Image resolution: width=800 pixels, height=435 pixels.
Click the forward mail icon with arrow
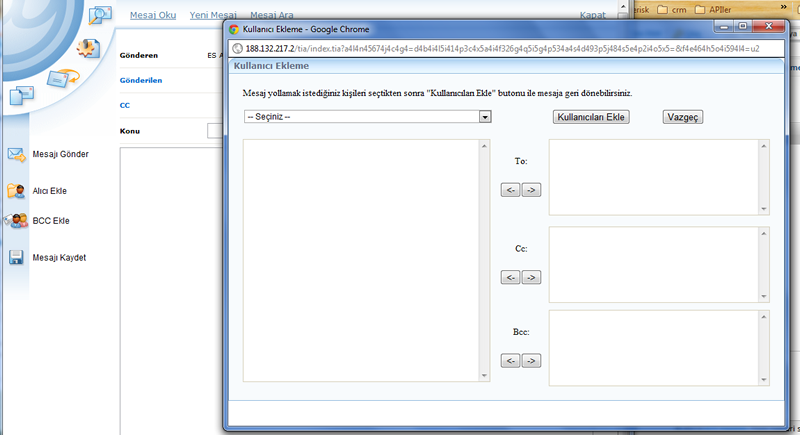62,77
